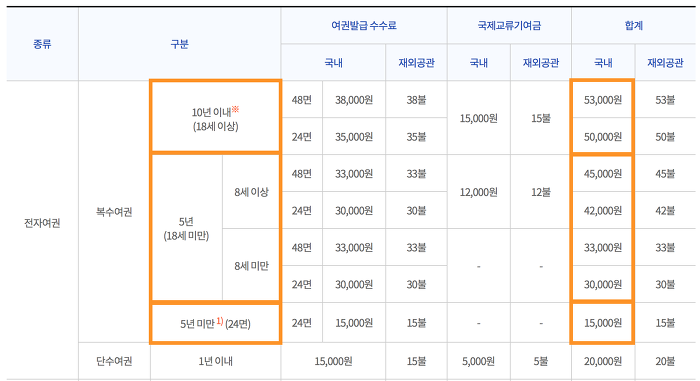Select the '구분' column header
The height and width of the screenshot is (381, 700).
tap(179, 44)
